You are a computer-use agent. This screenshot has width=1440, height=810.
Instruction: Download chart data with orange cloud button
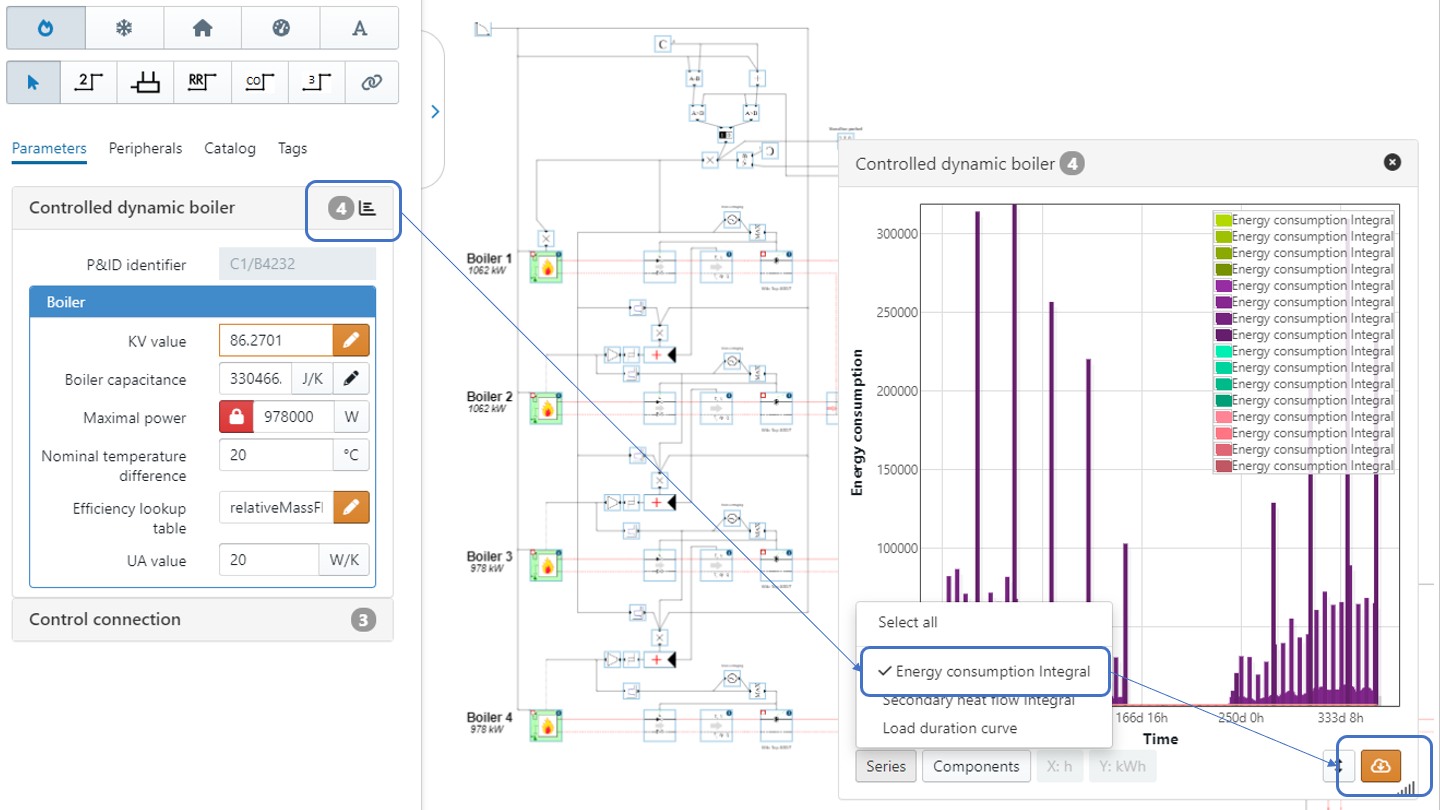pos(1381,766)
